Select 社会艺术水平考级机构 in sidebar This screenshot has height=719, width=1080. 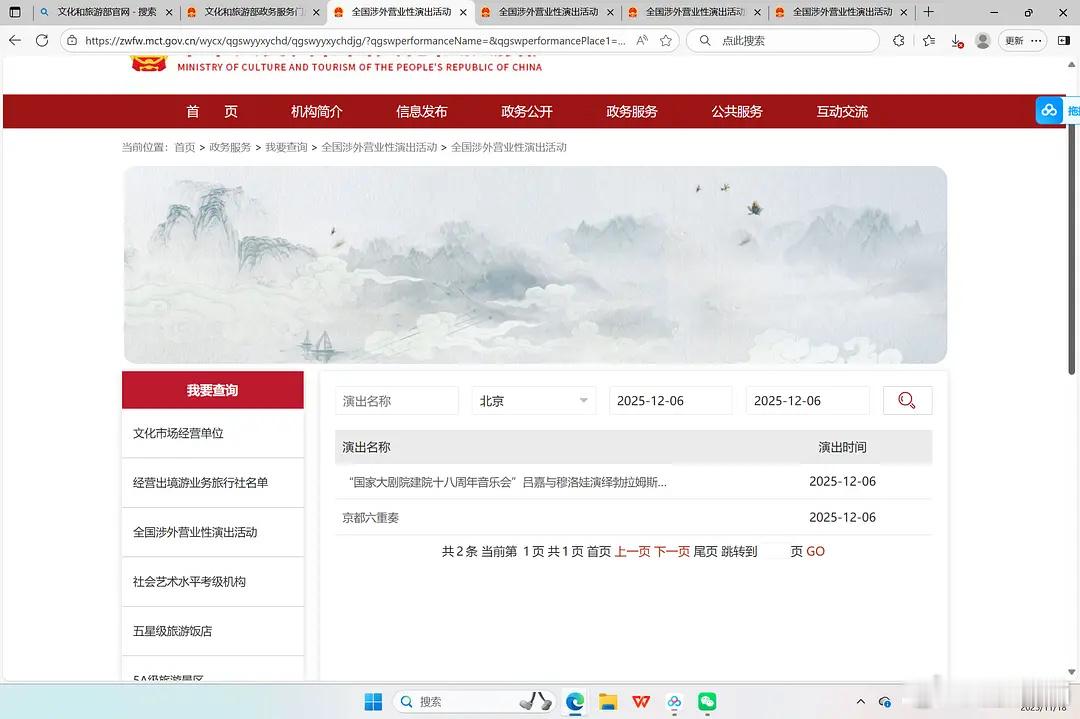point(213,582)
